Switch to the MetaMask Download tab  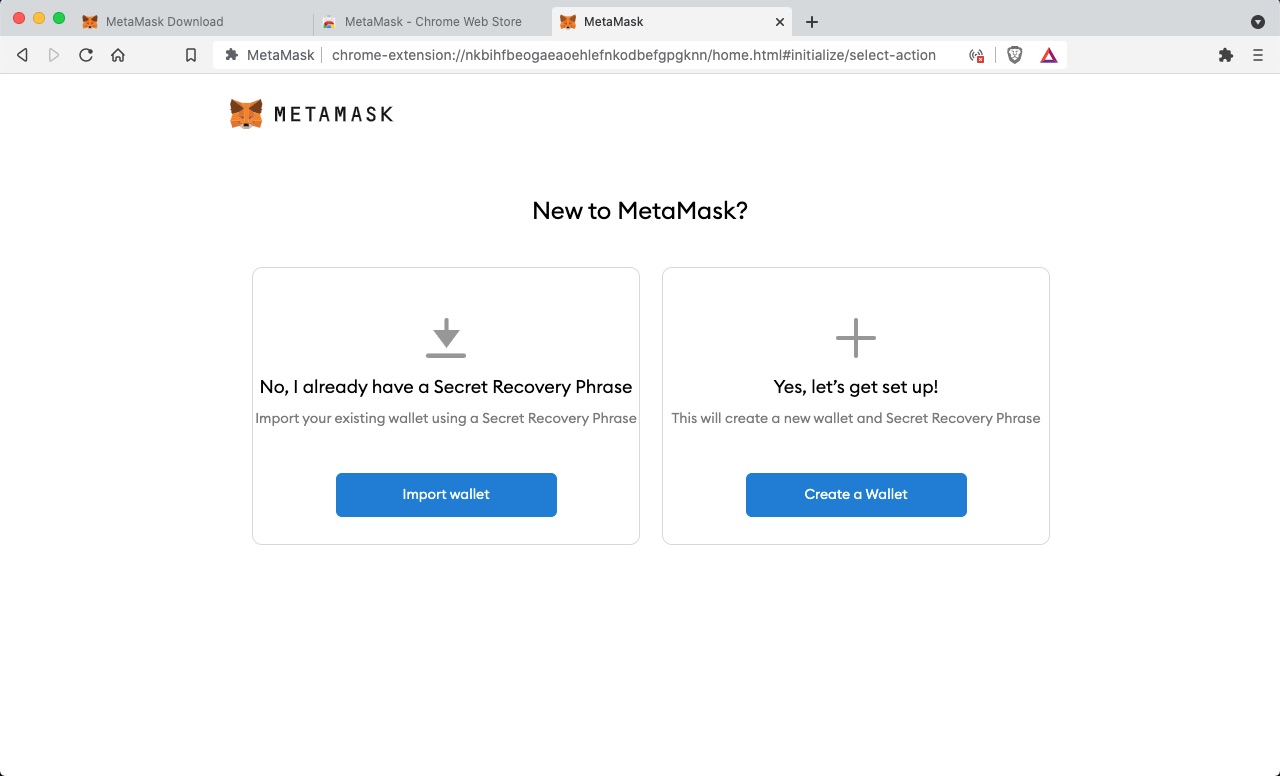165,21
